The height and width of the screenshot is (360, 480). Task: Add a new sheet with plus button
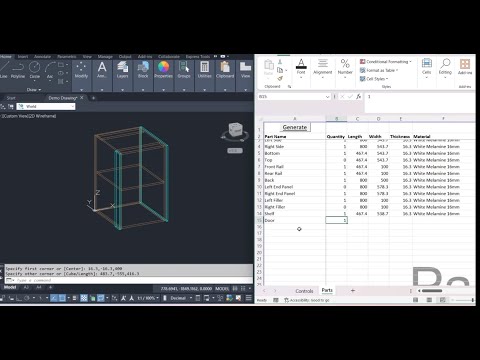click(x=353, y=291)
